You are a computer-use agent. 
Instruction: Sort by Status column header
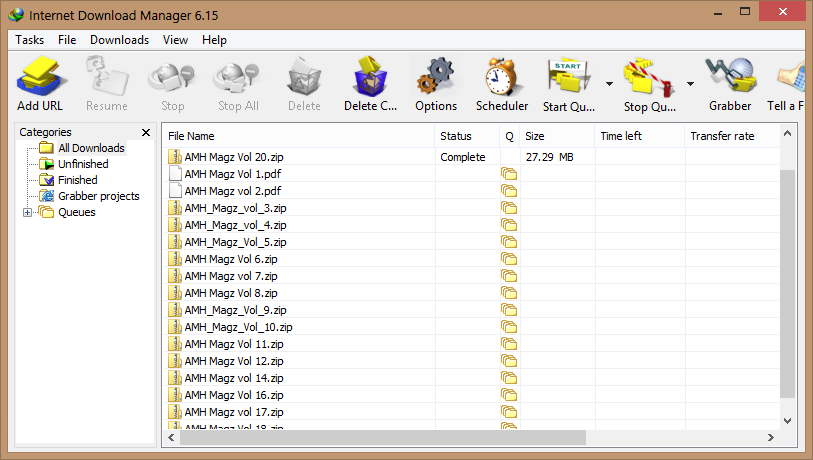467,136
